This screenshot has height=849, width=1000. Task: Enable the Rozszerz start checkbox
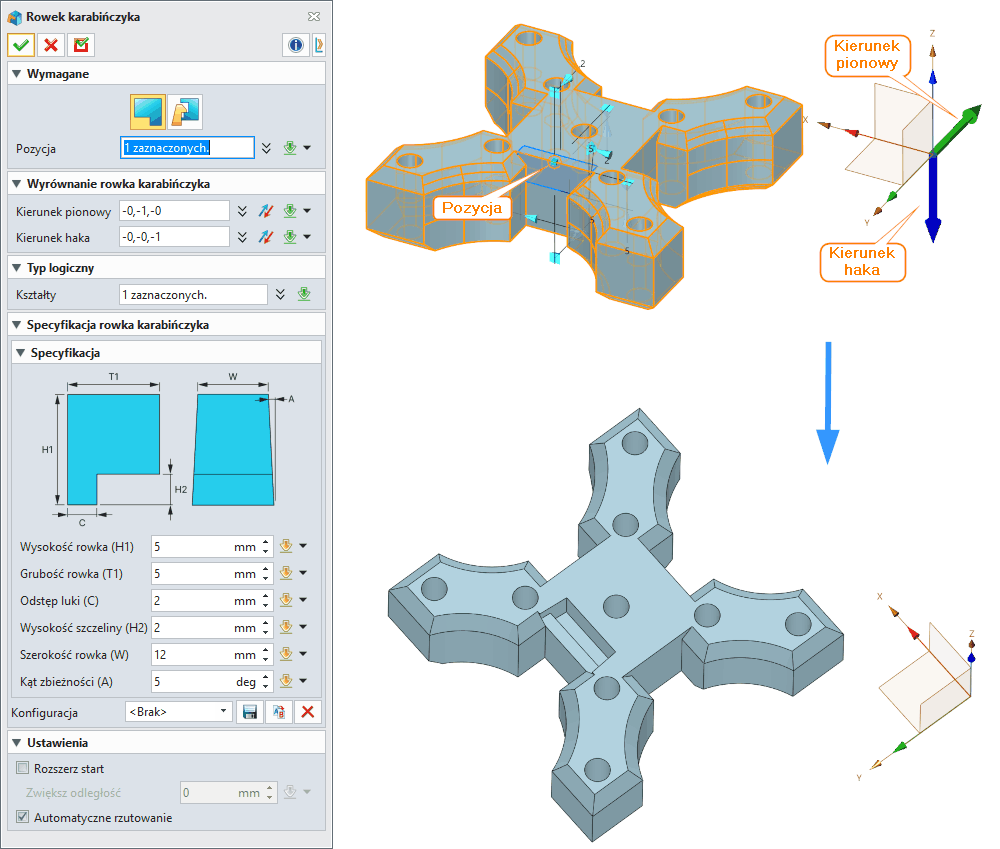[x=23, y=769]
